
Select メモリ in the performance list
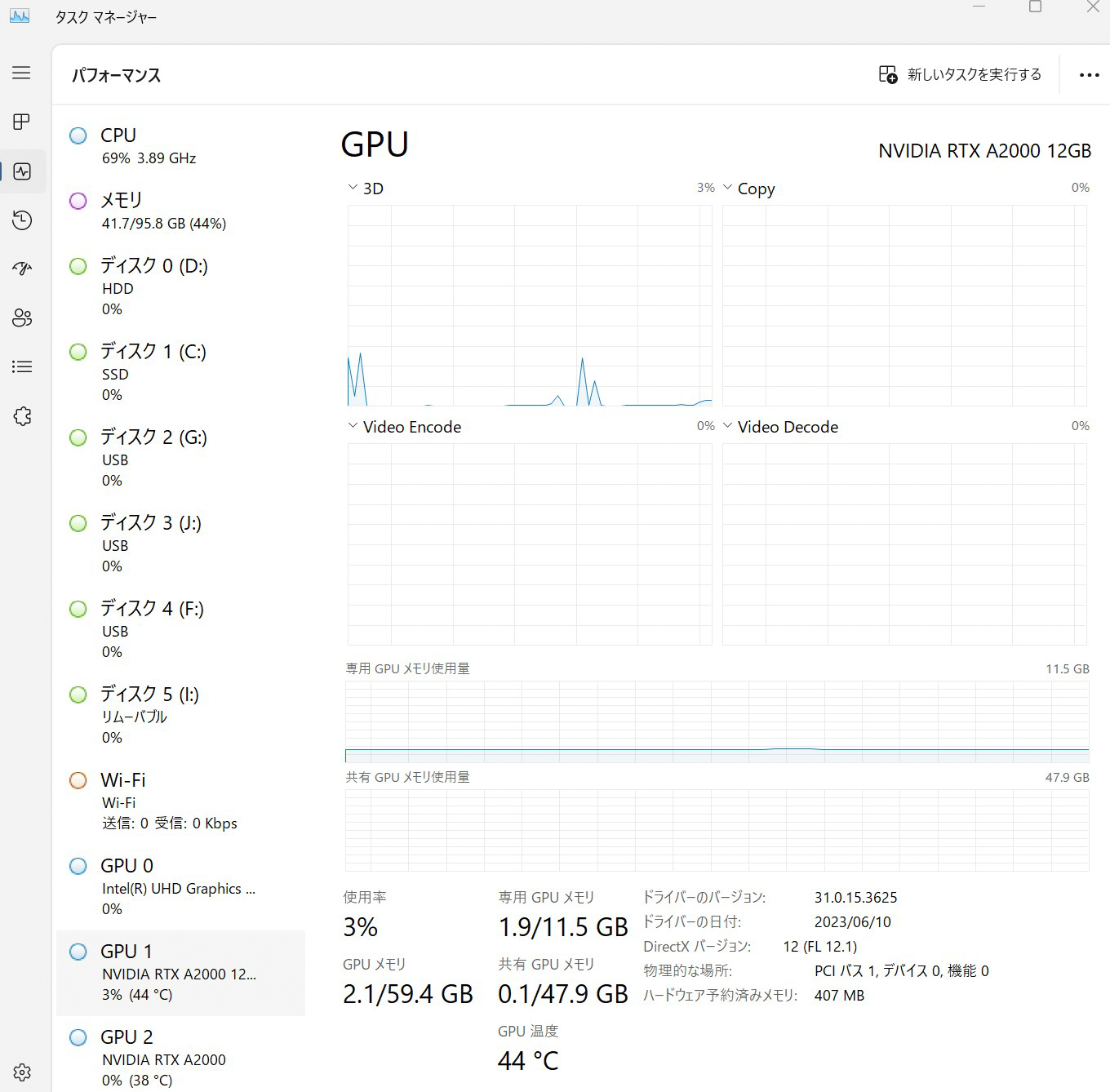tap(180, 211)
